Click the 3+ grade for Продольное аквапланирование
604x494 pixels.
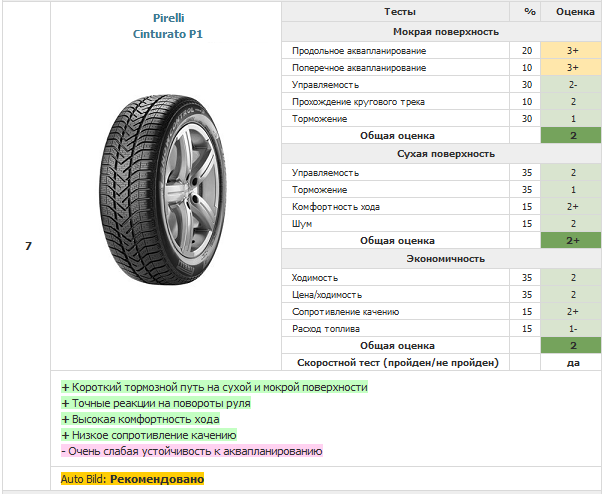(571, 50)
